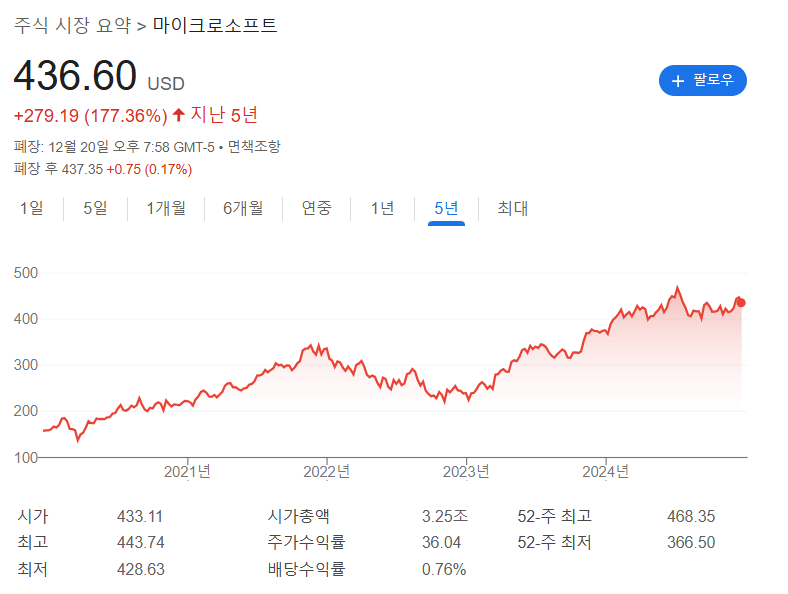
Task: Click the 시가 value 433.11
Action: [x=140, y=516]
